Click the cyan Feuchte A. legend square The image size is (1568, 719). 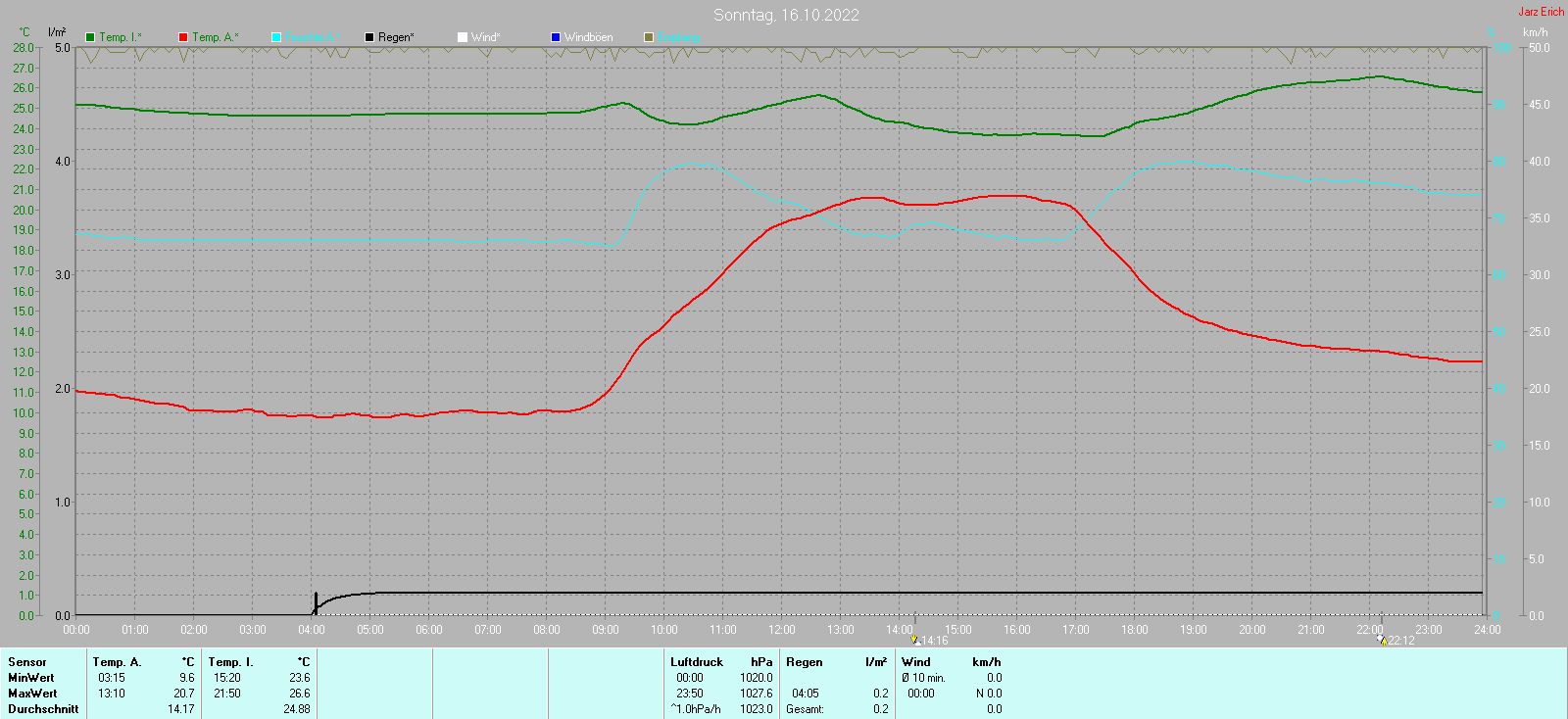click(x=276, y=37)
